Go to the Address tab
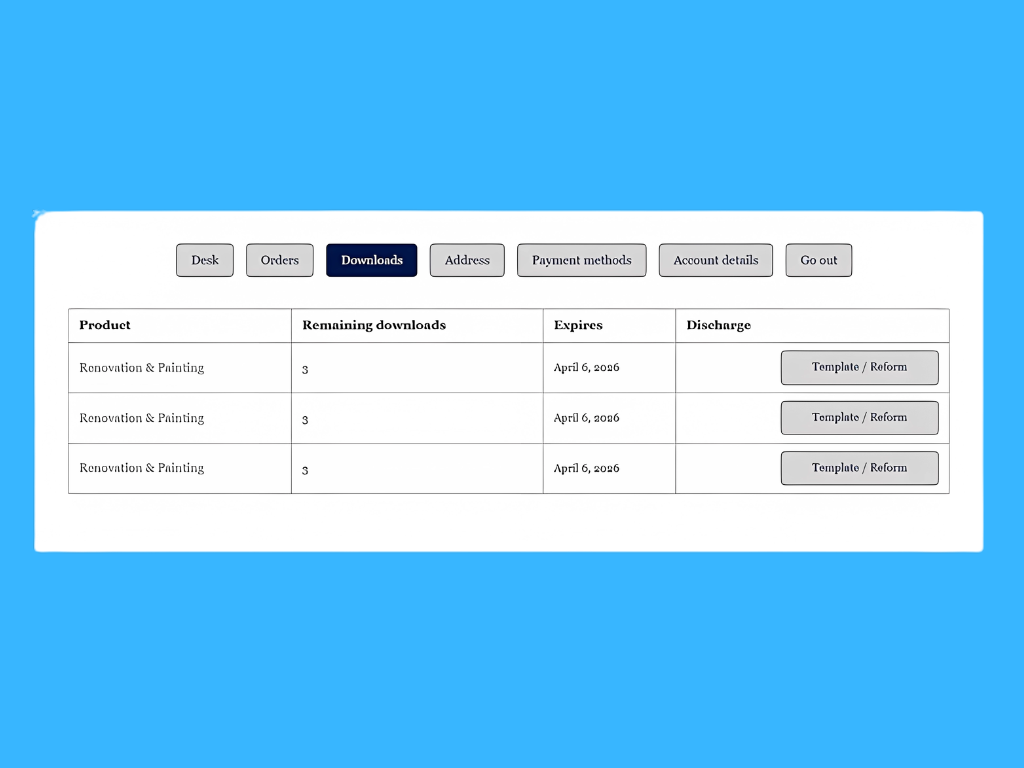This screenshot has height=768, width=1024. point(467,260)
